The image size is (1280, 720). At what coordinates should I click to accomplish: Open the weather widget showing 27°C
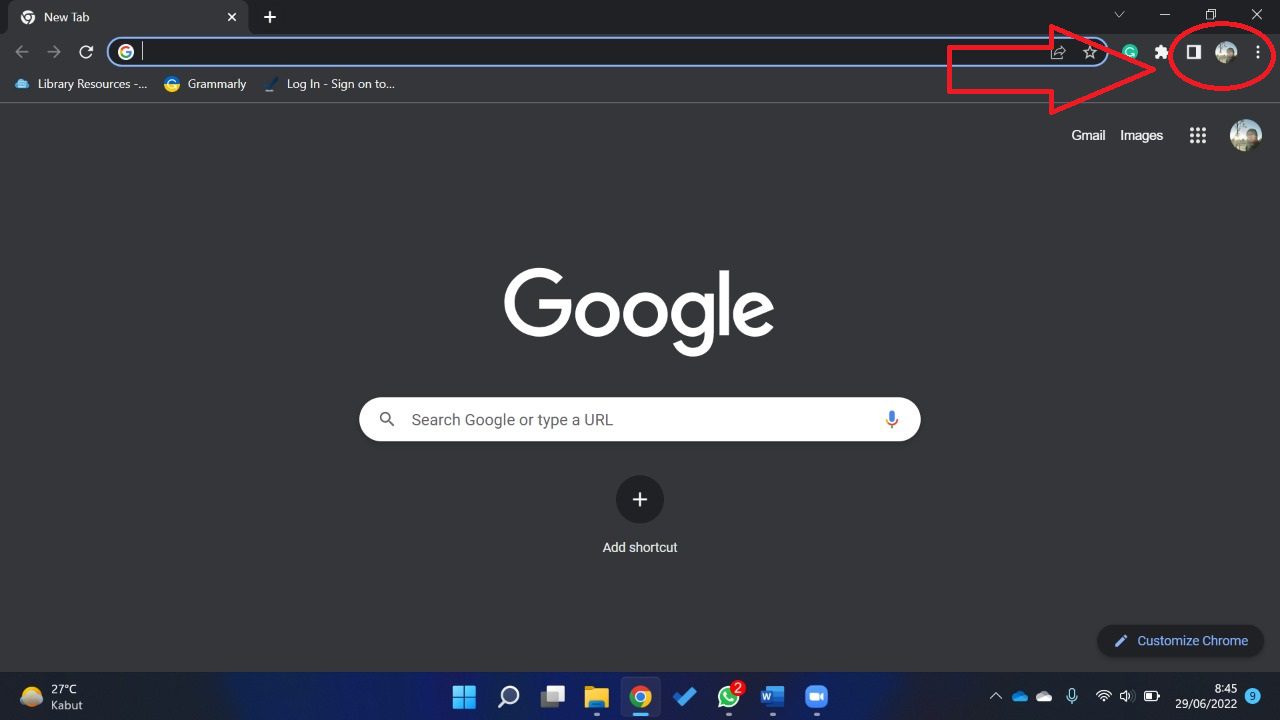tap(51, 696)
